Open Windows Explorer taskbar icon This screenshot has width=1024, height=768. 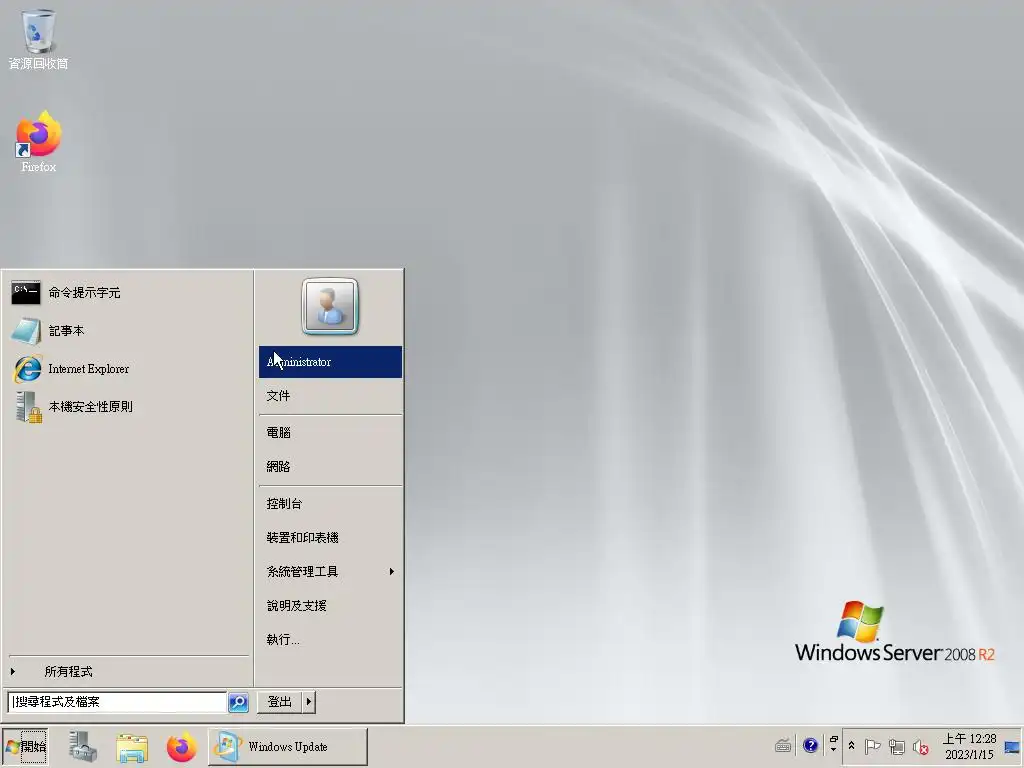132,746
